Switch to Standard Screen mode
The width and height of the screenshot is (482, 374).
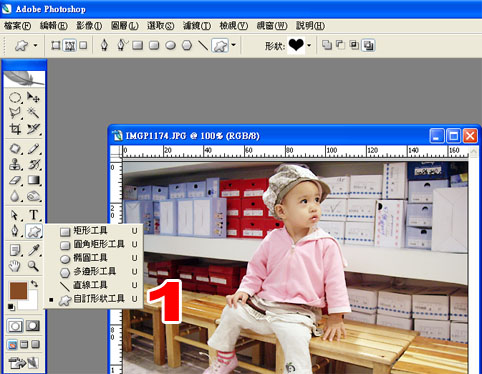[x=12, y=344]
